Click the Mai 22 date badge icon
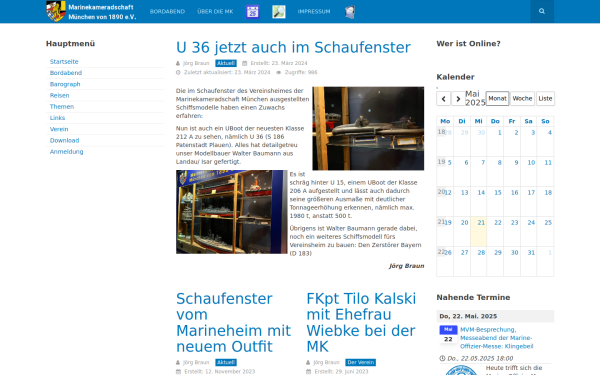Viewport: 600px width, 375px height. tap(448, 334)
